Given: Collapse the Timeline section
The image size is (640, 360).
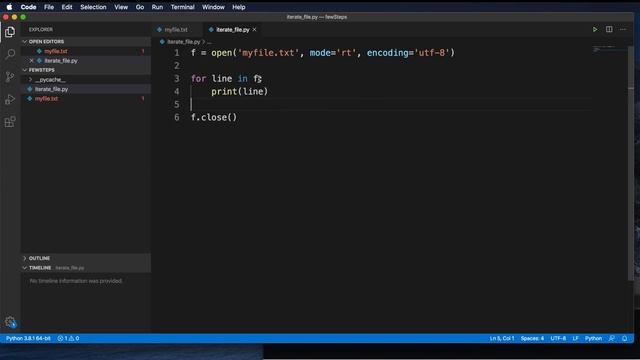Looking at the screenshot, I should click(40, 268).
